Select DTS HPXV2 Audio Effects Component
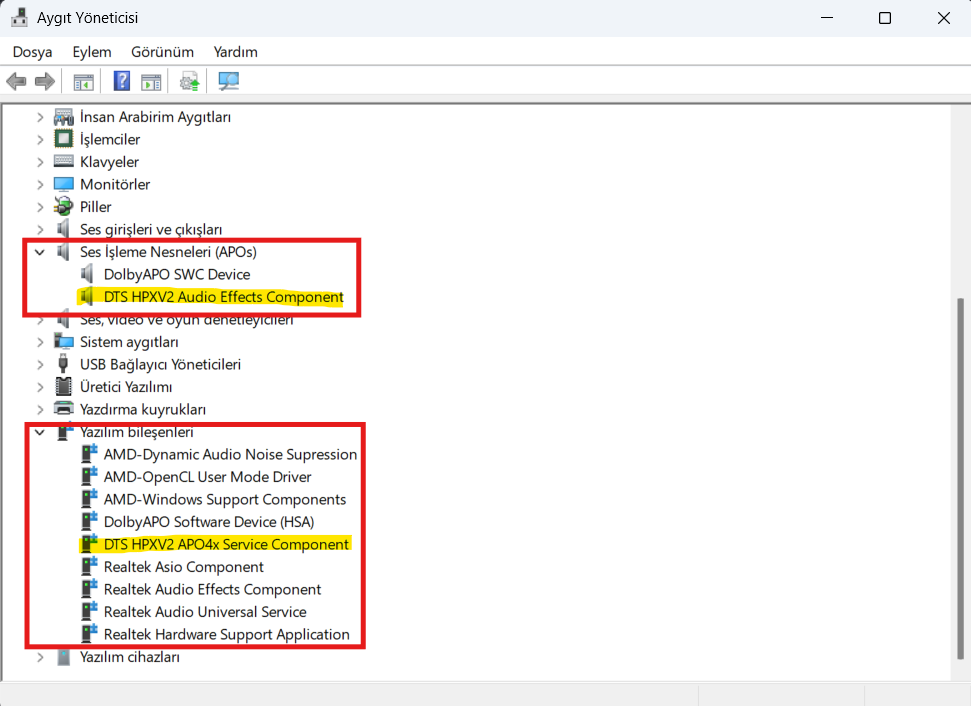971x706 pixels. [224, 297]
